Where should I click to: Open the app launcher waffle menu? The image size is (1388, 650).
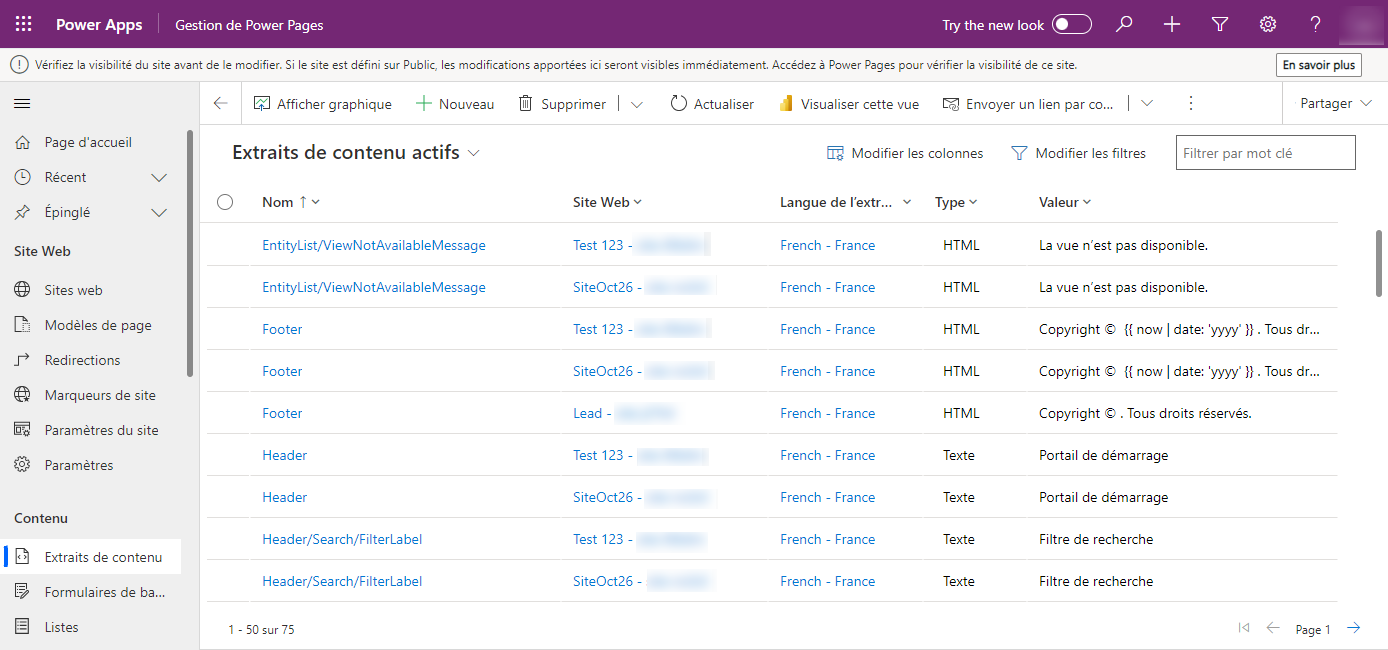pyautogui.click(x=23, y=24)
